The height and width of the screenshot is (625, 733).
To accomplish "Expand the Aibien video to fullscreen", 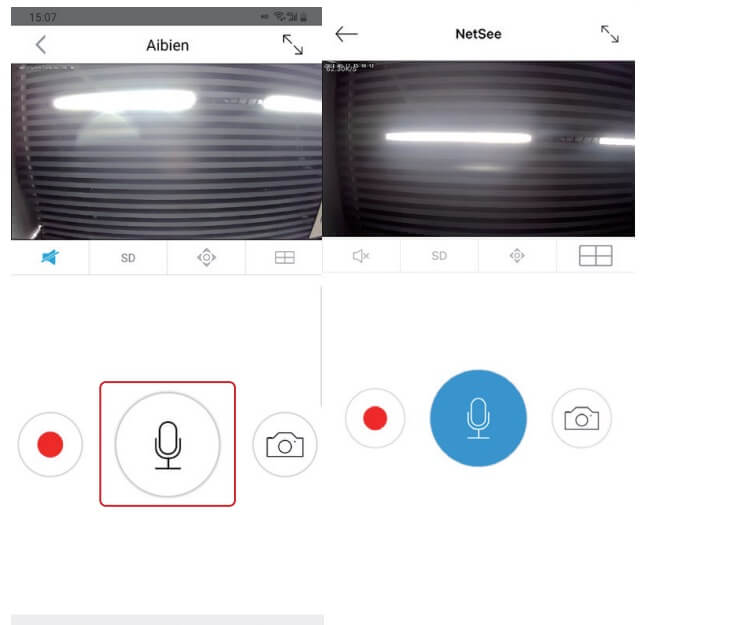I will pyautogui.click(x=293, y=44).
